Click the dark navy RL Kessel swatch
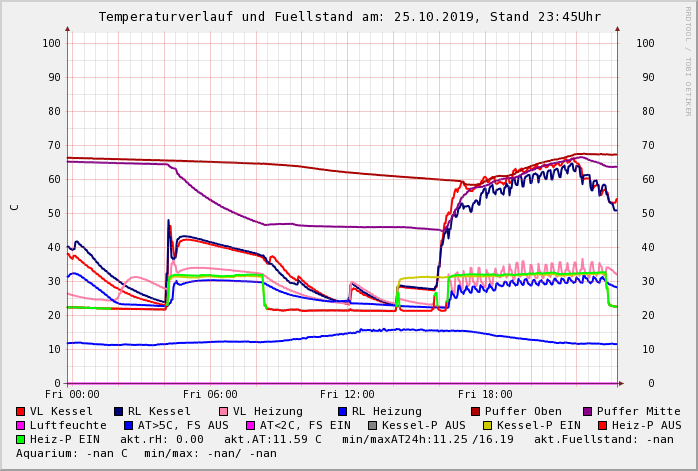 tap(119, 411)
